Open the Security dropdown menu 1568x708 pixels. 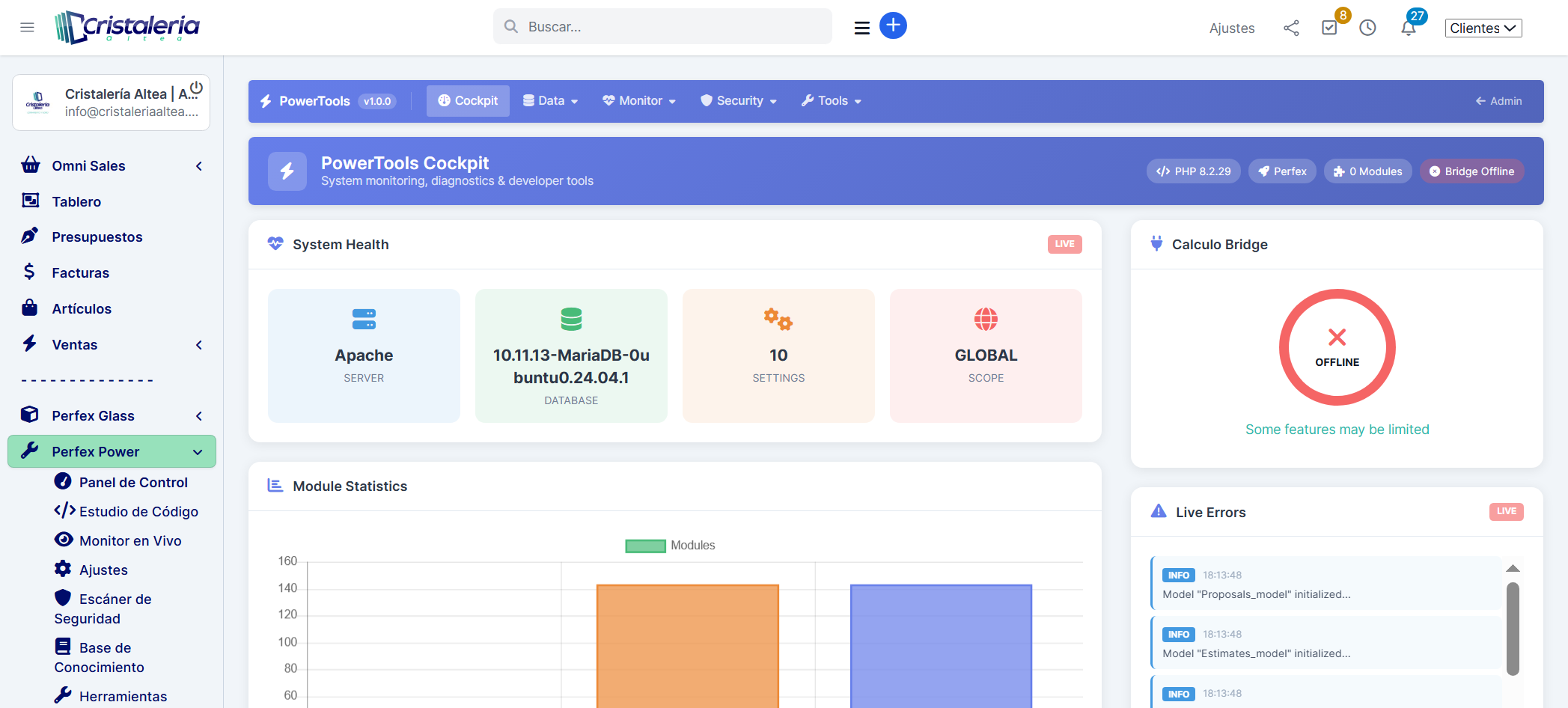pos(738,100)
